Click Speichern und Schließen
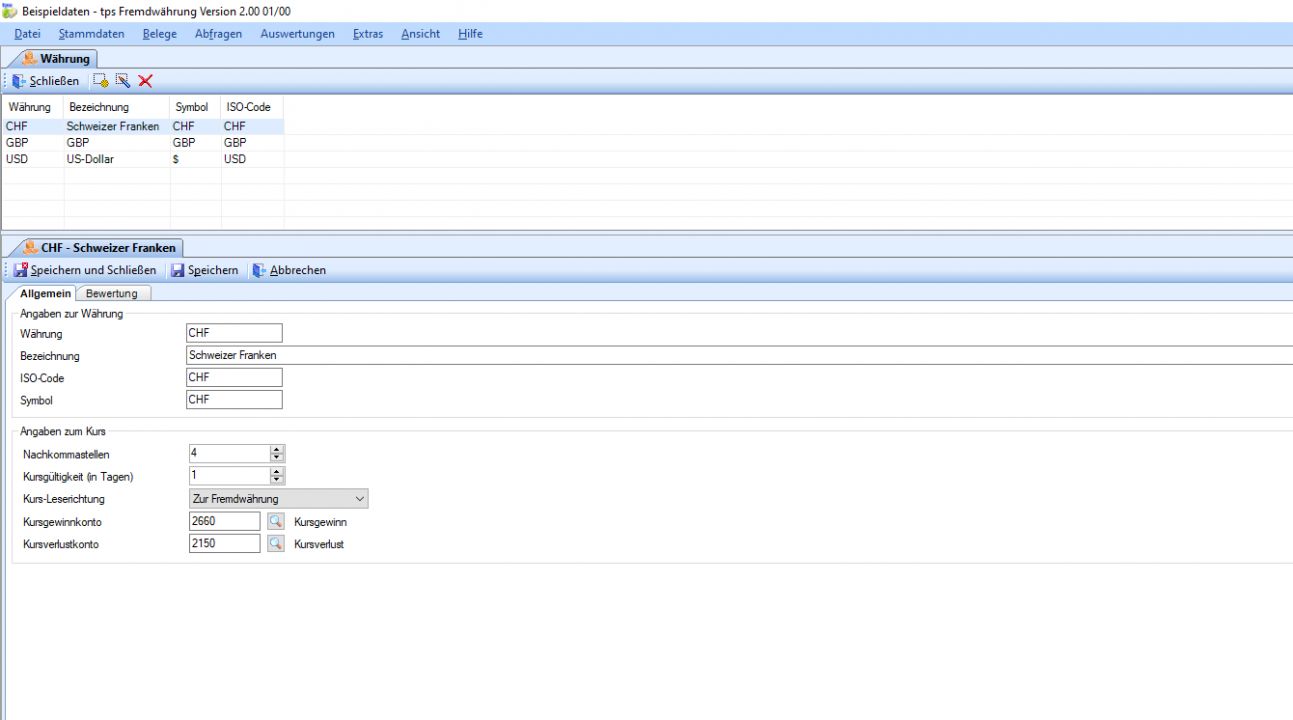Screen dimensions: 1293x720 (x=85, y=270)
